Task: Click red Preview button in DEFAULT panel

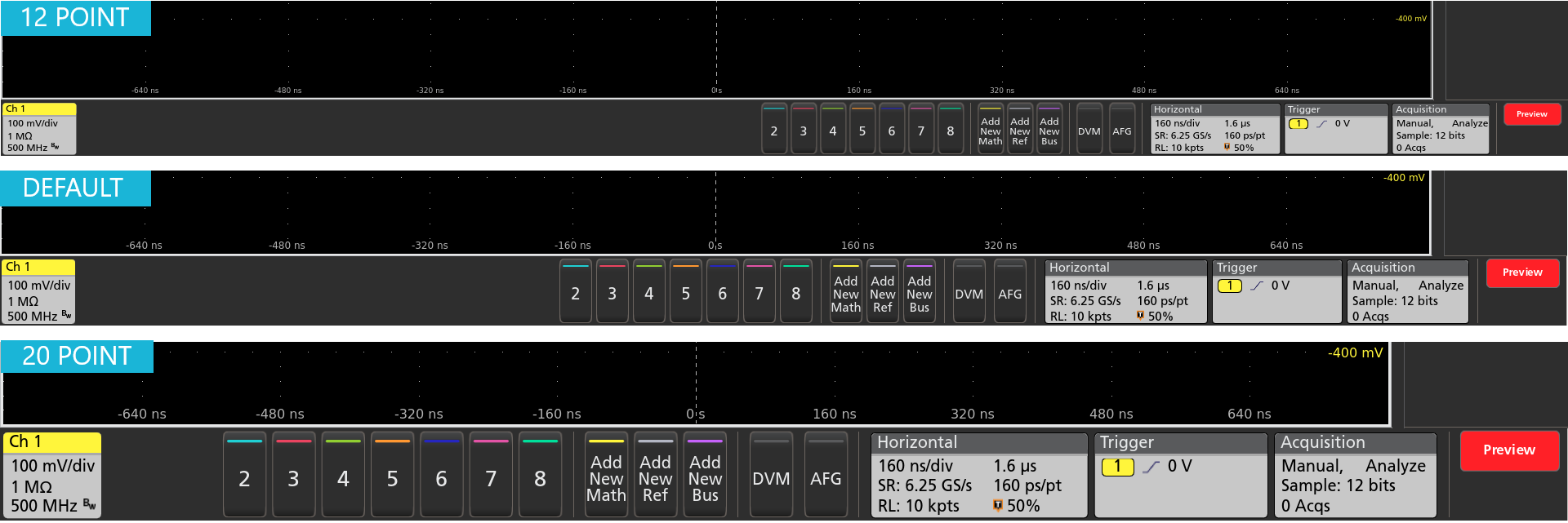Action: [1523, 273]
